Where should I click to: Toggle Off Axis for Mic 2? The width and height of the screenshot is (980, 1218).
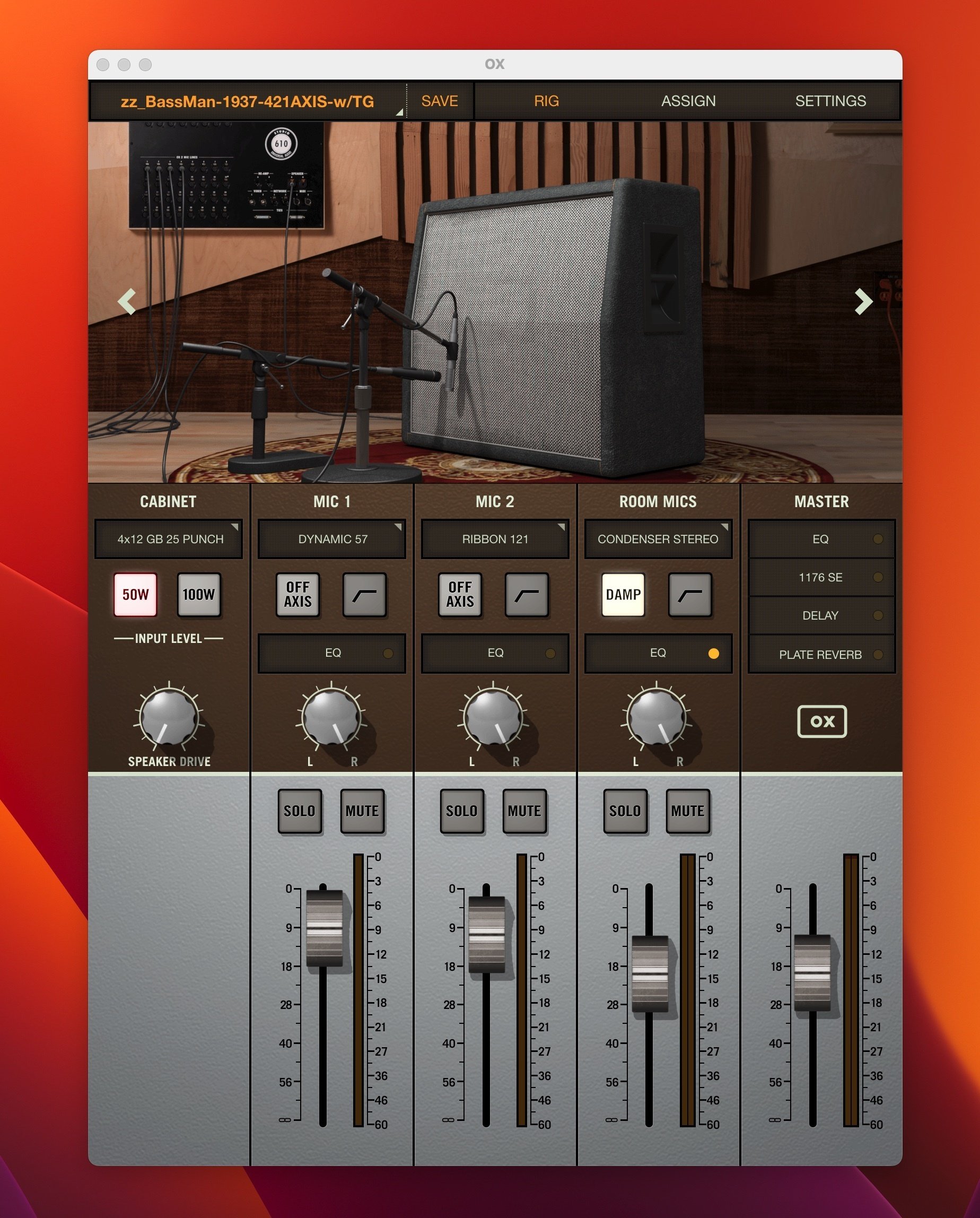pyautogui.click(x=460, y=594)
